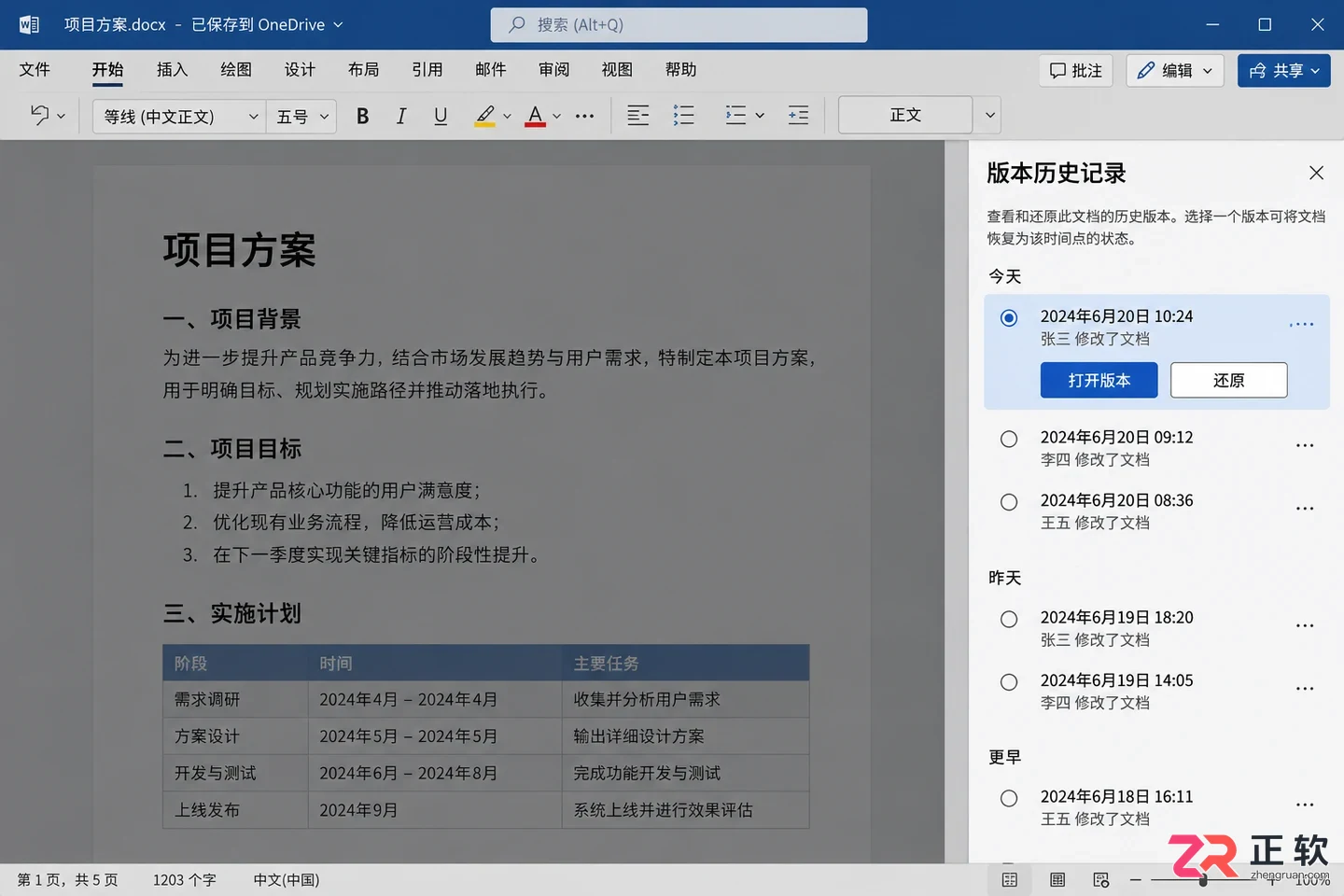Click the bulleted list icon
Image resolution: width=1344 pixels, height=896 pixels.
[684, 116]
